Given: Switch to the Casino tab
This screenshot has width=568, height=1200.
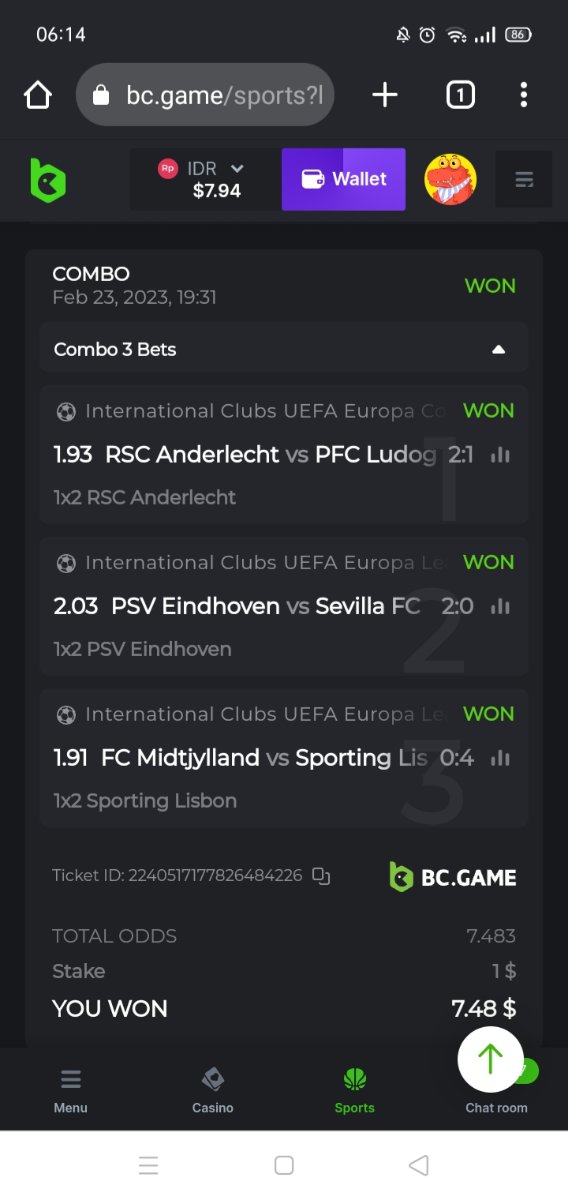Looking at the screenshot, I should (x=213, y=1090).
